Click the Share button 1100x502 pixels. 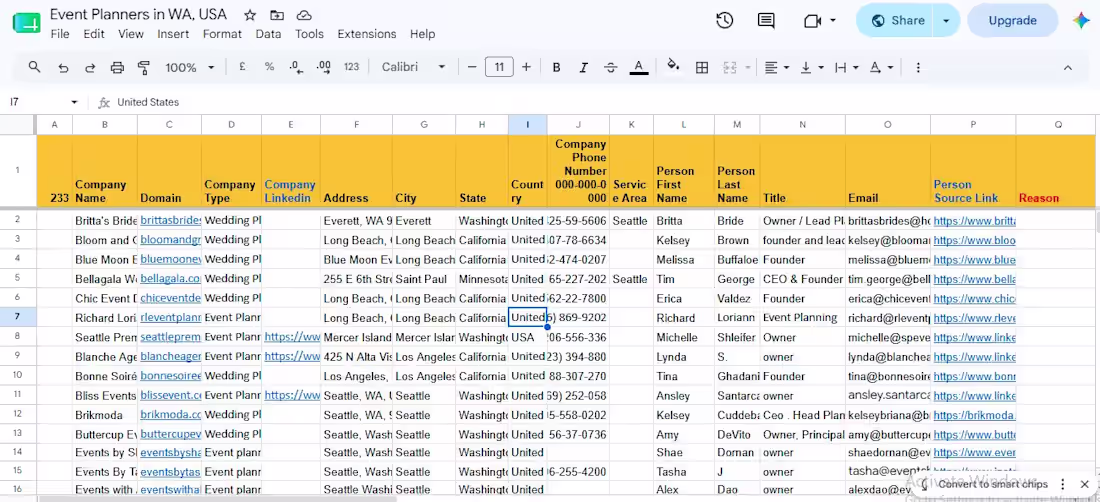coord(897,20)
